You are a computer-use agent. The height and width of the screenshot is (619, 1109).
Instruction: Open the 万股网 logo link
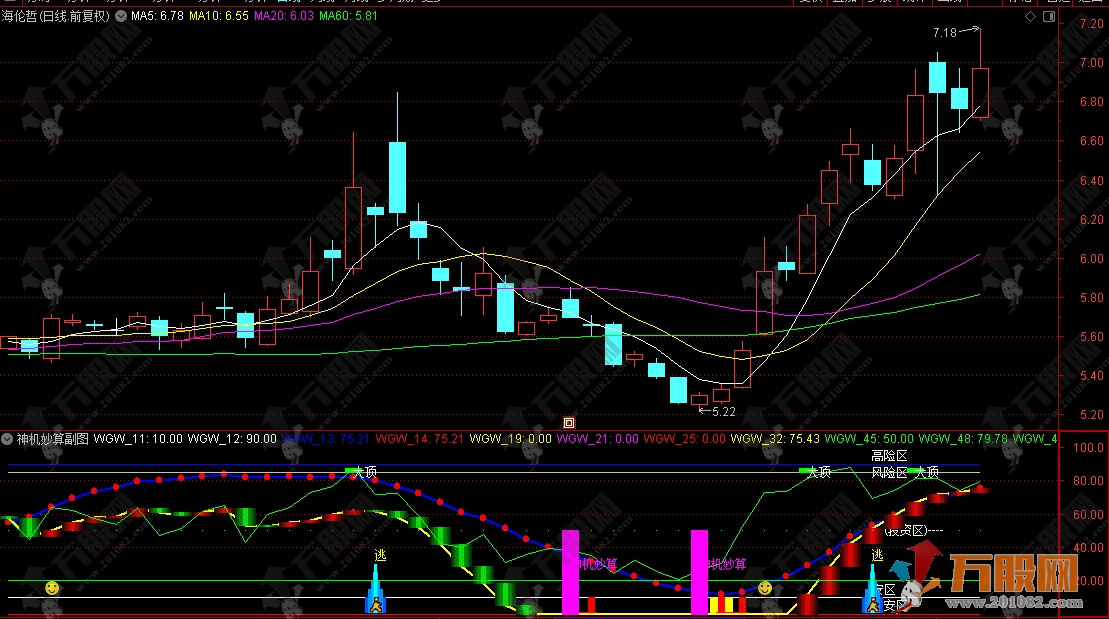[1010, 580]
